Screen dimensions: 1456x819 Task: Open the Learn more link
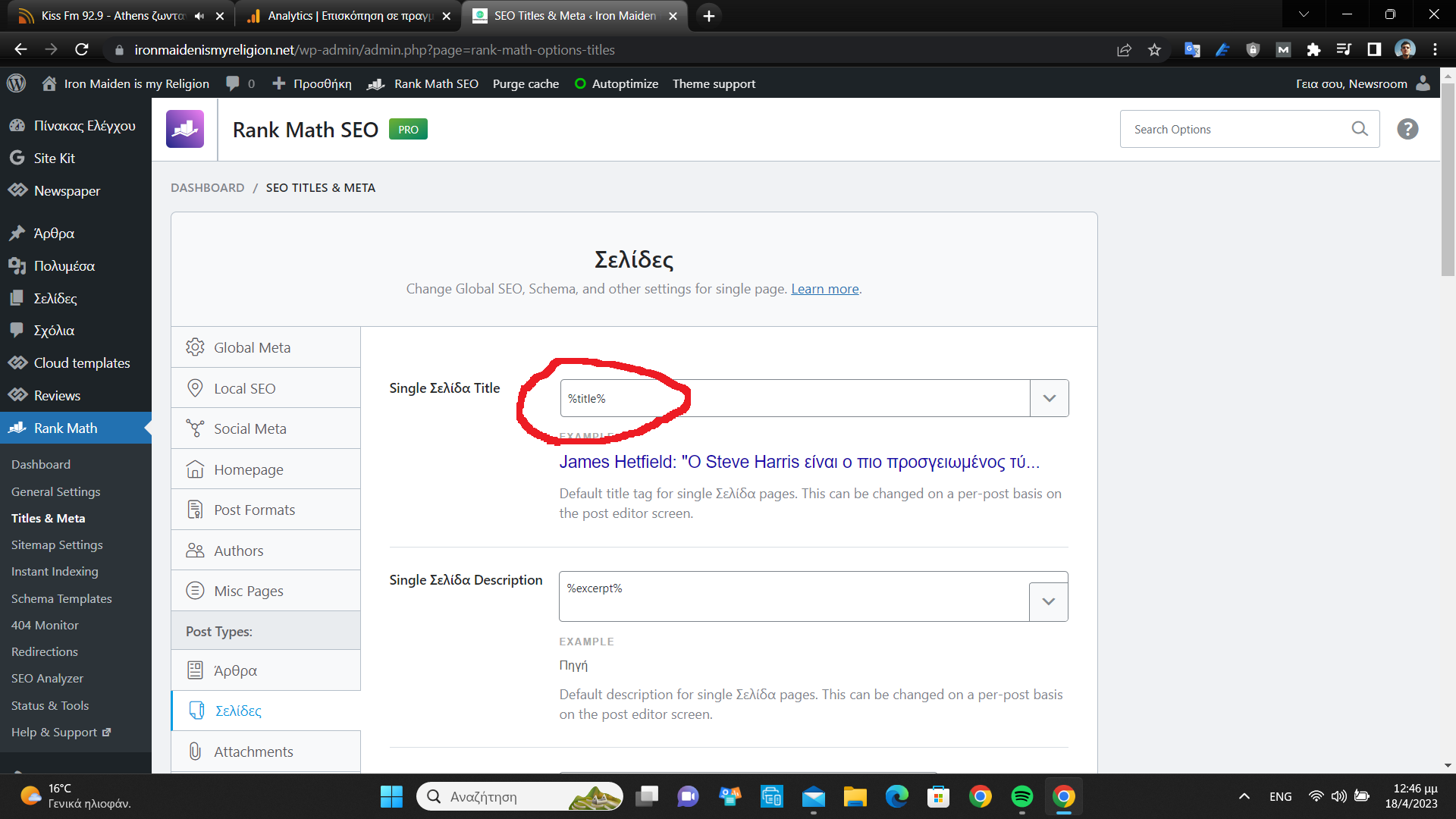[x=824, y=289]
